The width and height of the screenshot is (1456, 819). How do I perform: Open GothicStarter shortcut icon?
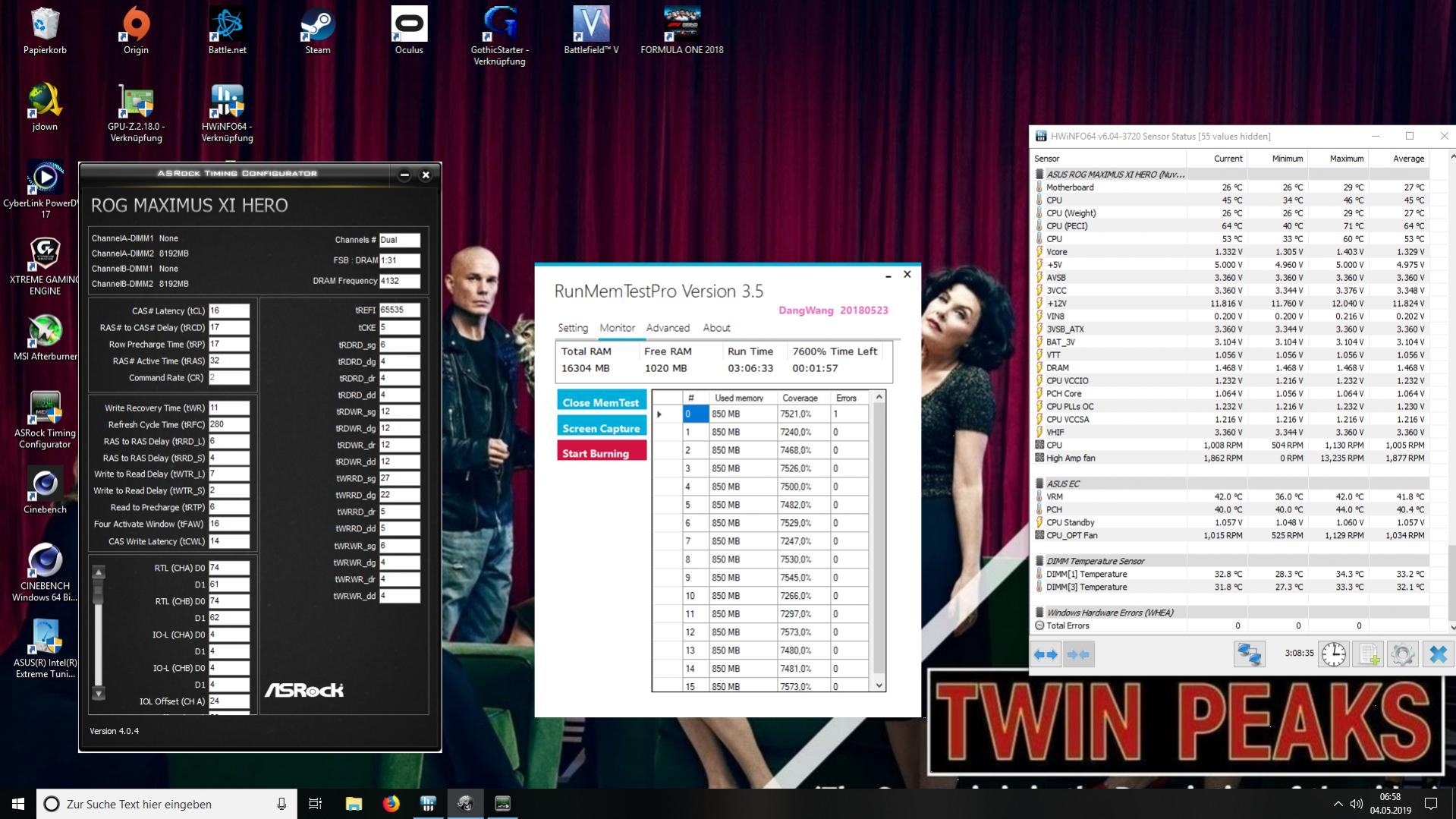click(500, 36)
